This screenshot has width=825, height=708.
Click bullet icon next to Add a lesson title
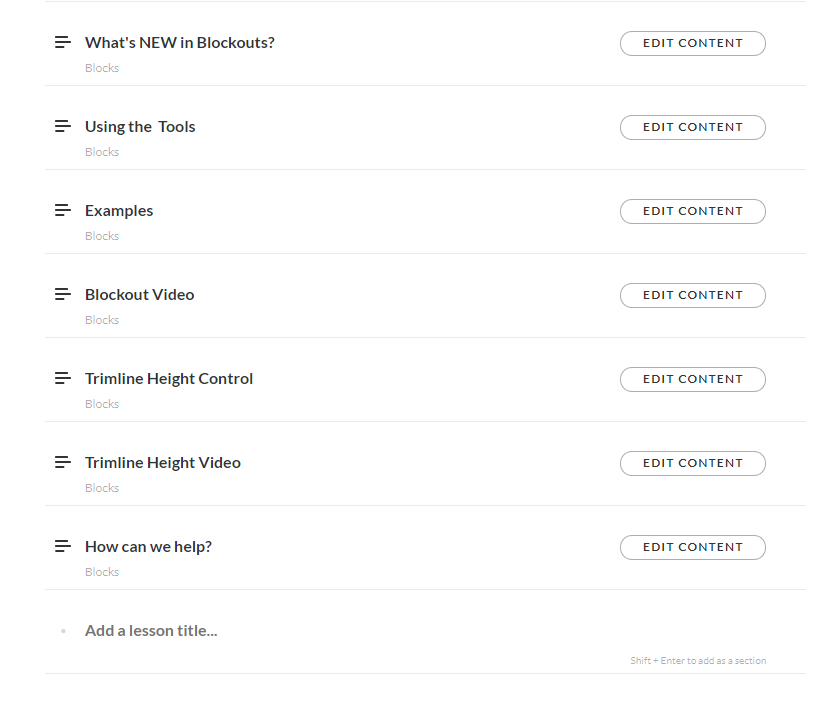coord(63,631)
